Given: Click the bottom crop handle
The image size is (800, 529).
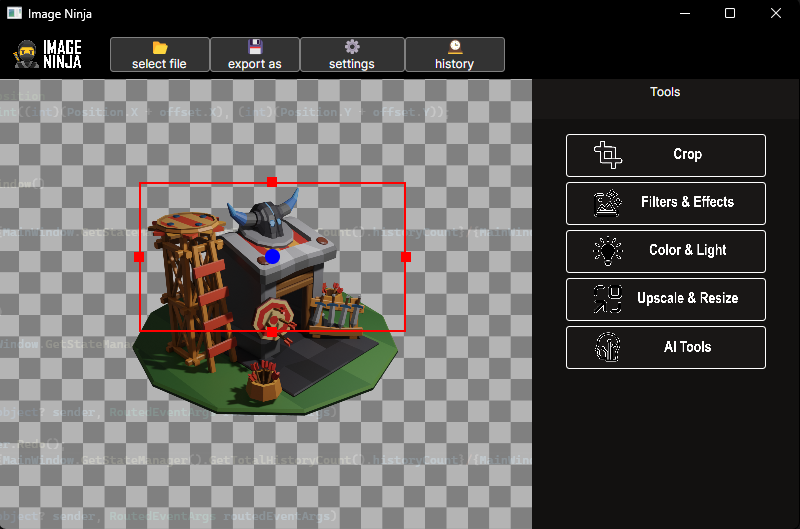Looking at the screenshot, I should pyautogui.click(x=272, y=332).
